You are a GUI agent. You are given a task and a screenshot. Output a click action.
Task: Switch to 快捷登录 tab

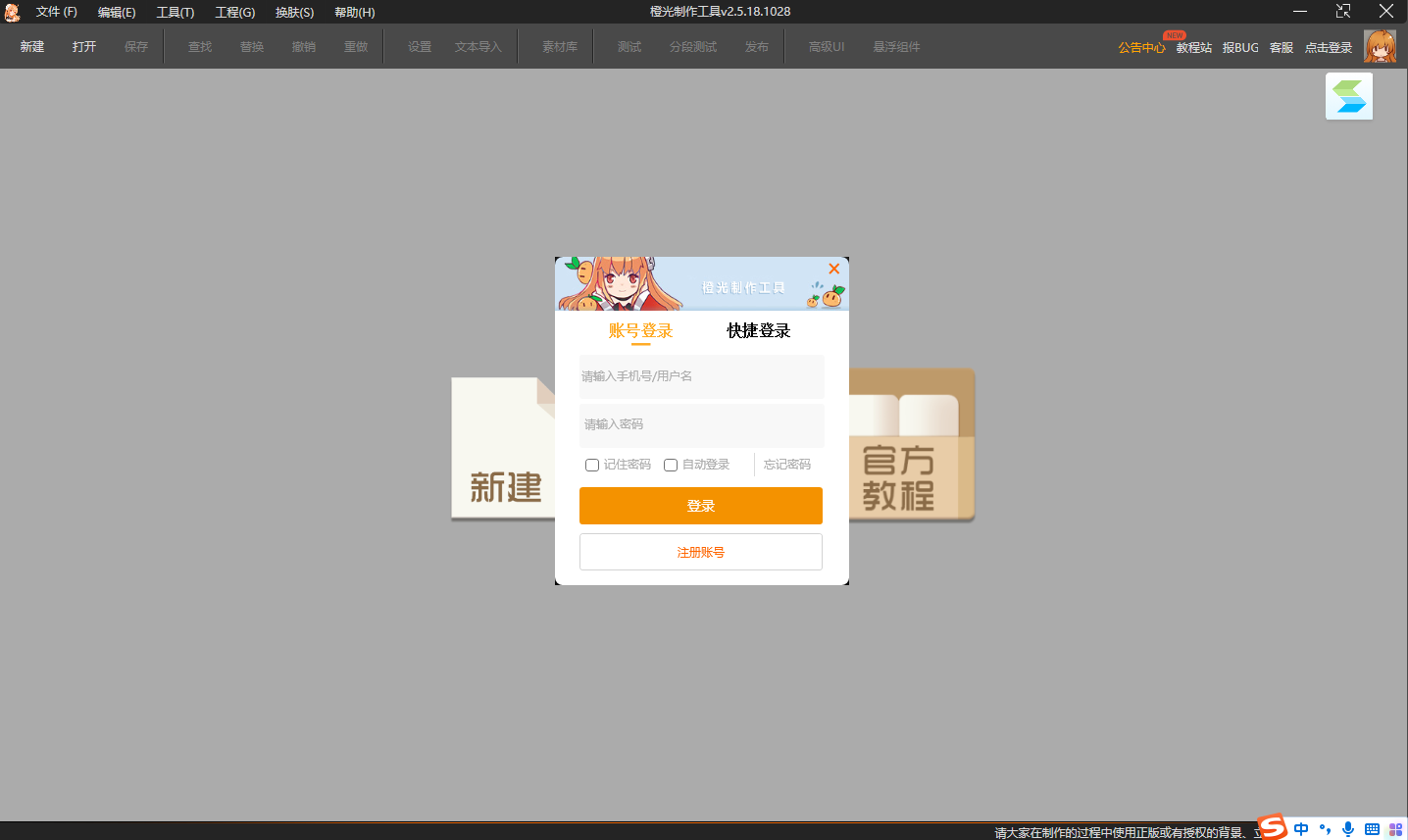758,330
